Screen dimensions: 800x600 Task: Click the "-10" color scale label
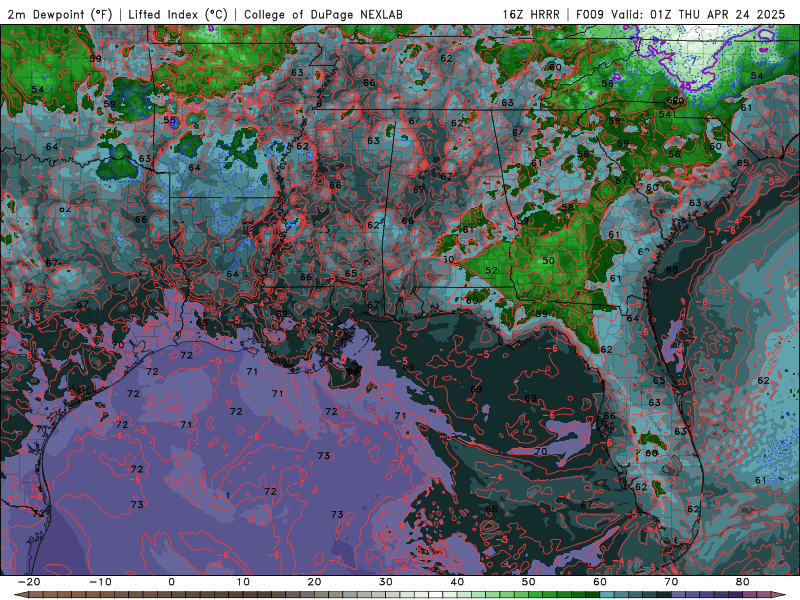point(100,582)
